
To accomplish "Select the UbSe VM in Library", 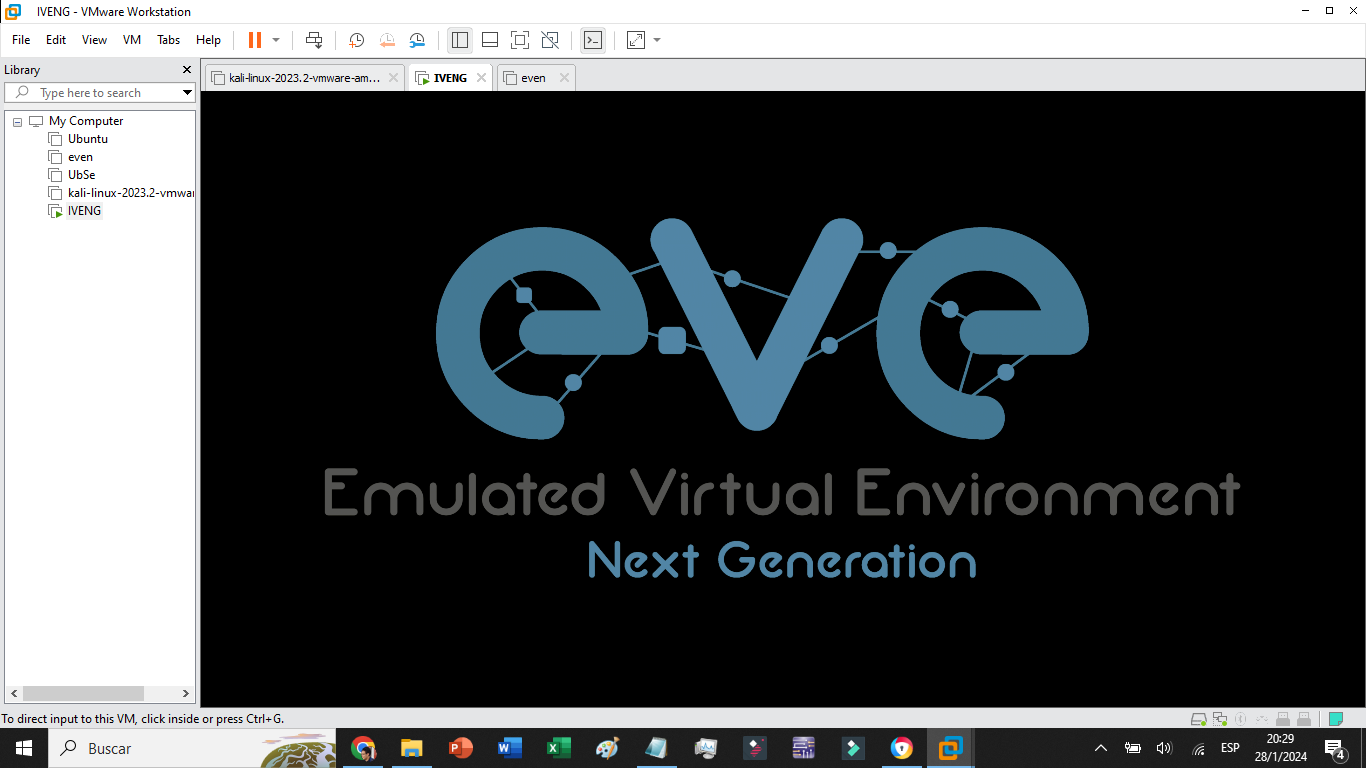I will [81, 175].
